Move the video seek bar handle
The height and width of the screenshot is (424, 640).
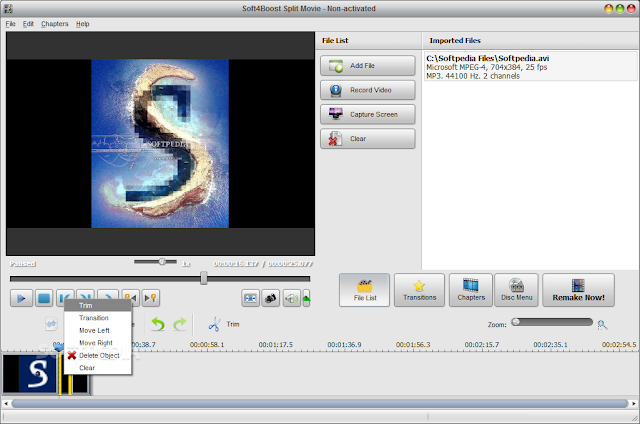point(203,278)
